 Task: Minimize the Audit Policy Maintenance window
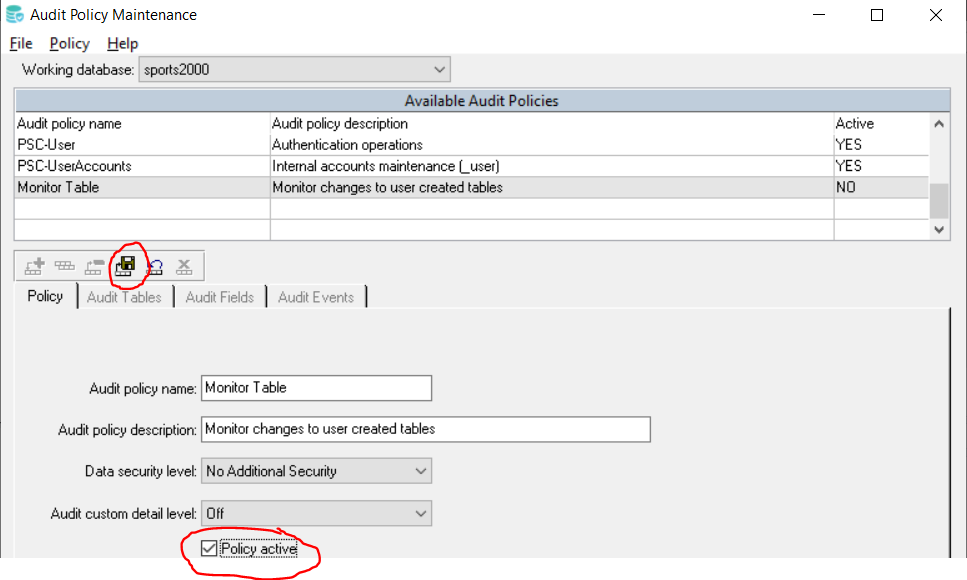tap(819, 15)
